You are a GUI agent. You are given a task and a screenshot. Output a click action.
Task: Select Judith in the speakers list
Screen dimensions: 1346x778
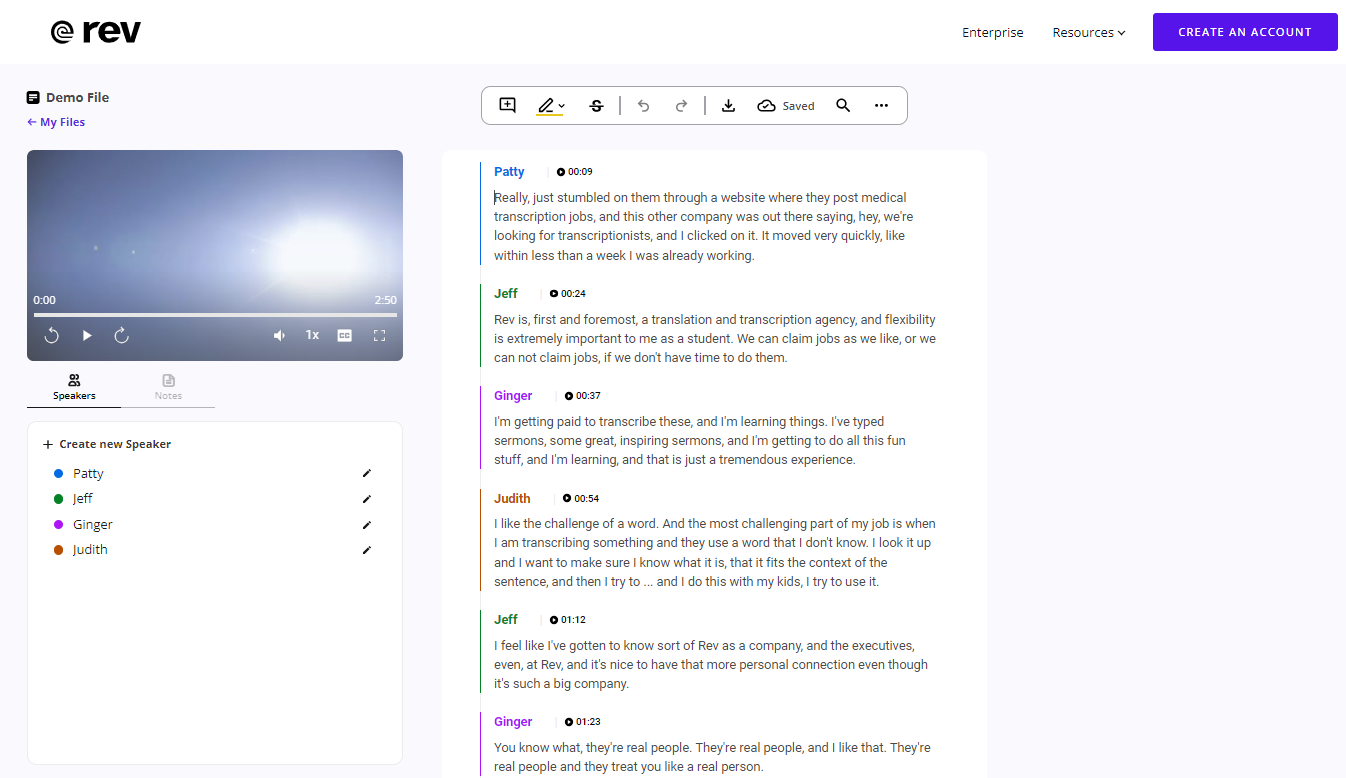[90, 550]
